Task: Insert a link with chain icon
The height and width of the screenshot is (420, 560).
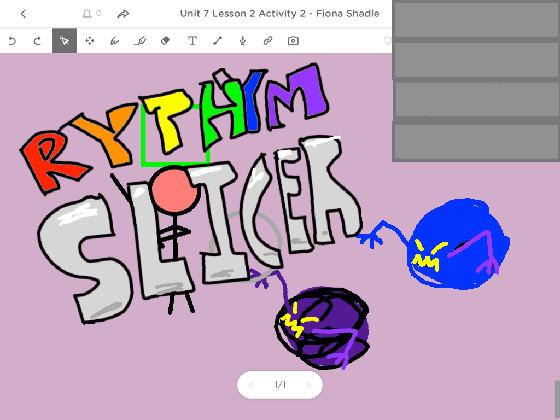Action: point(268,41)
